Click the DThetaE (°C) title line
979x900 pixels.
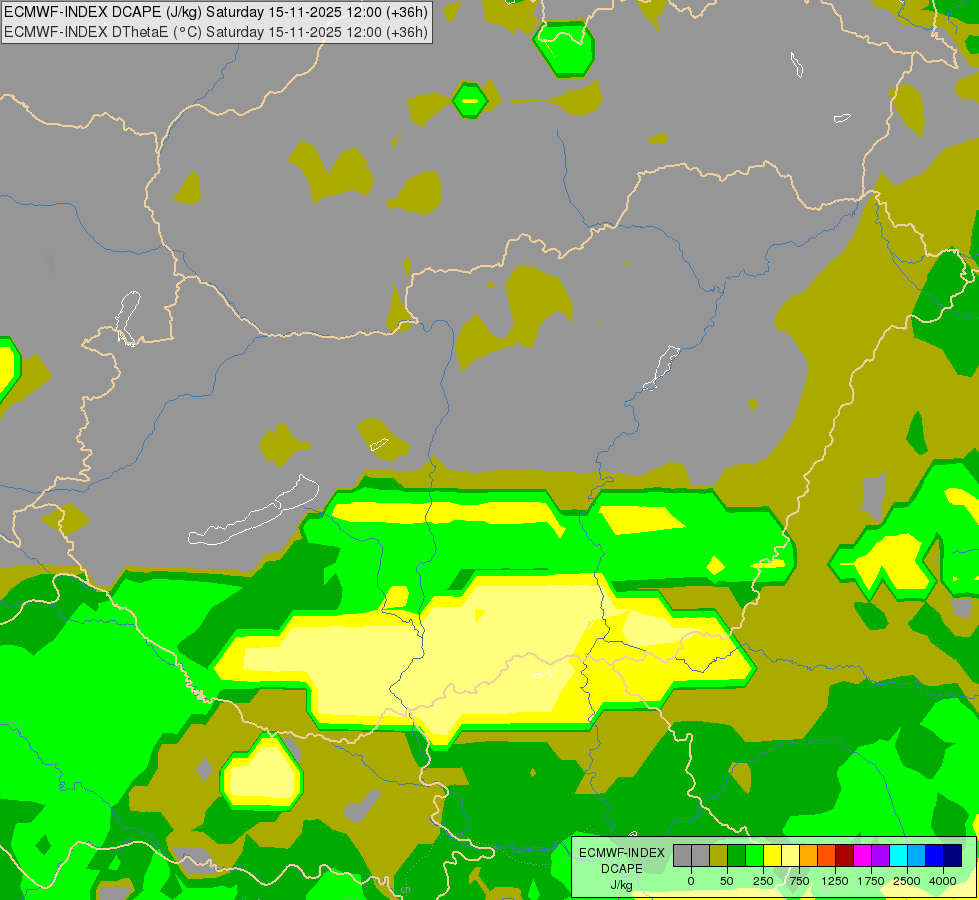coord(216,31)
